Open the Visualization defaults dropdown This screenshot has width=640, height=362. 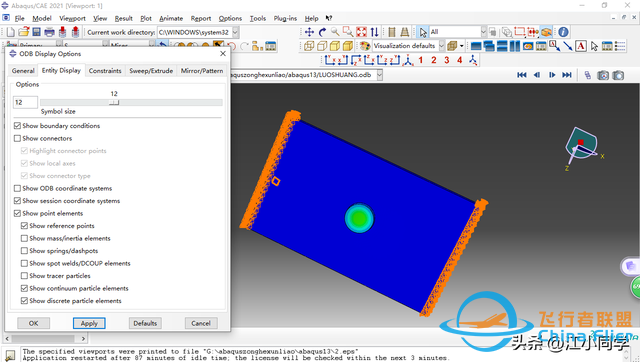click(x=441, y=46)
